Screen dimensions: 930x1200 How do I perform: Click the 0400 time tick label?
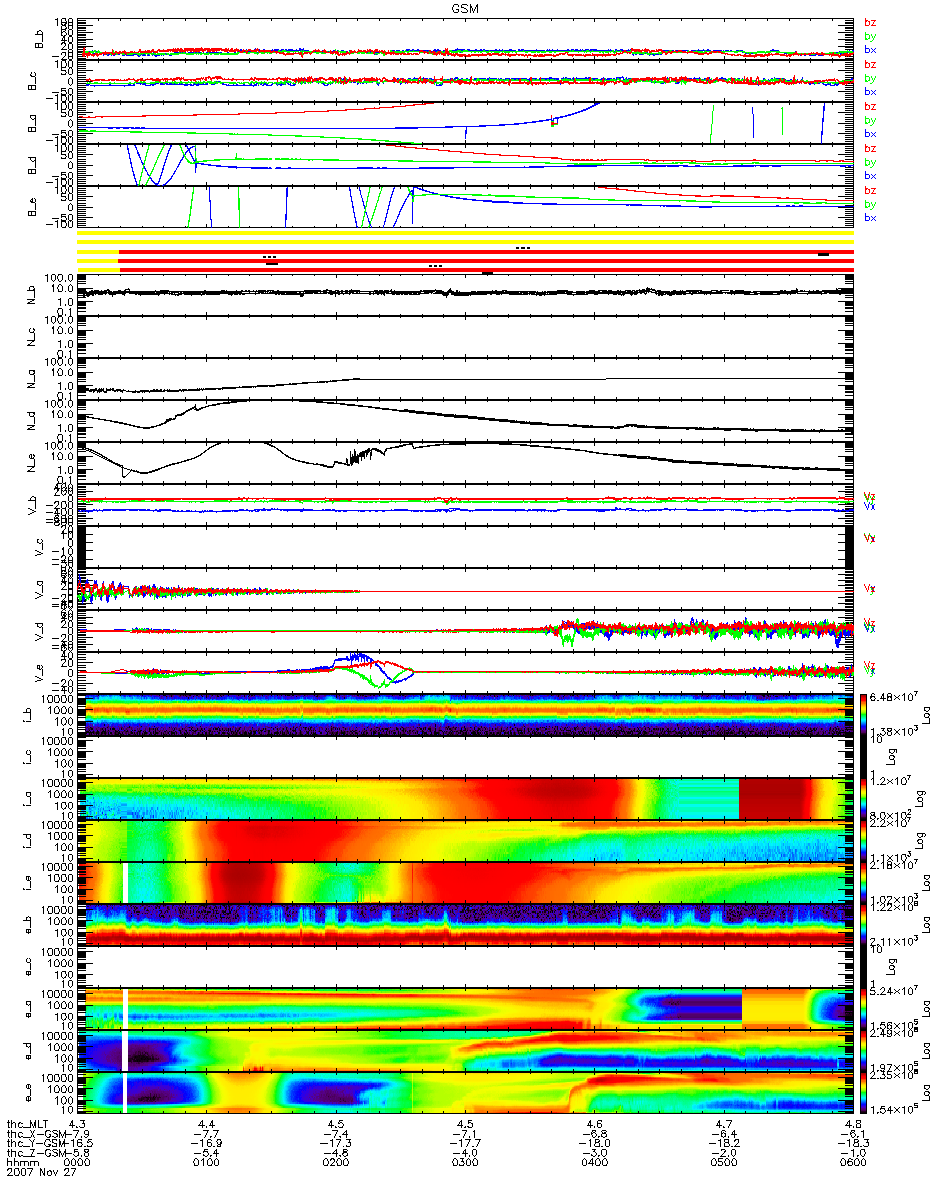[x=594, y=1164]
